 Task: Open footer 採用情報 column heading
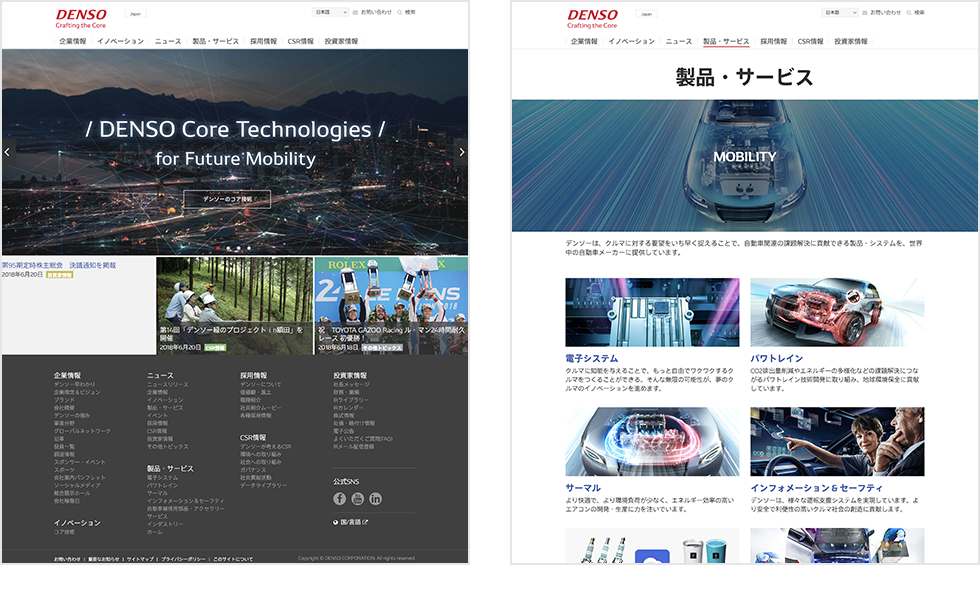[253, 376]
